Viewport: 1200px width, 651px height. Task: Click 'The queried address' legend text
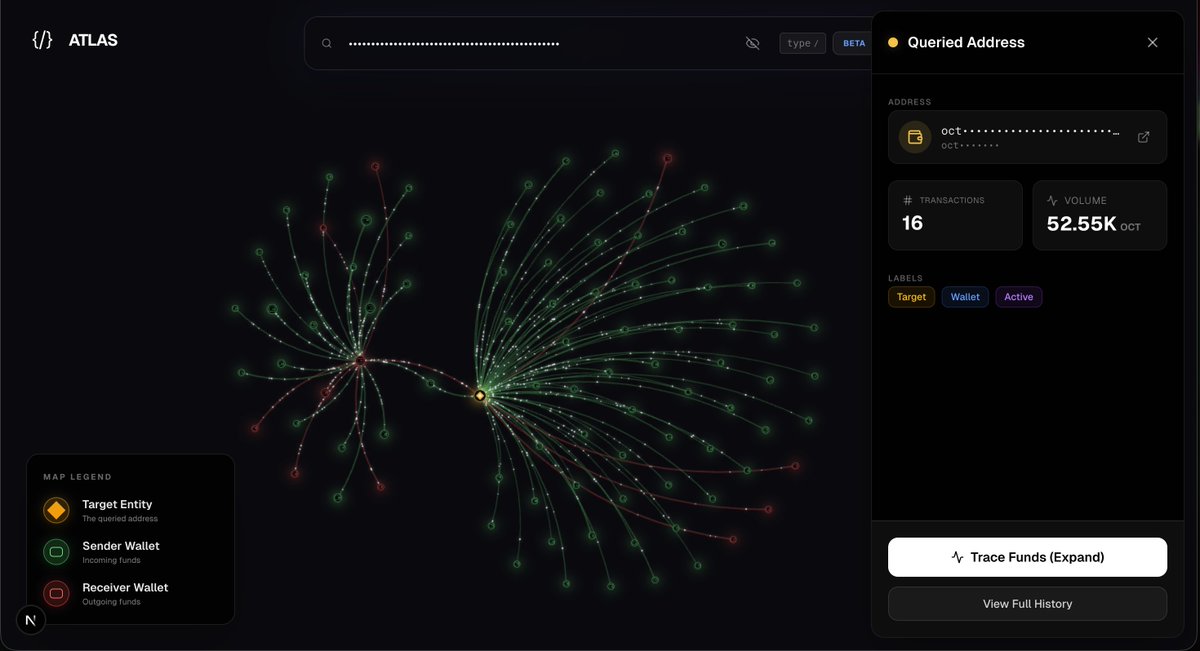pyautogui.click(x=120, y=519)
